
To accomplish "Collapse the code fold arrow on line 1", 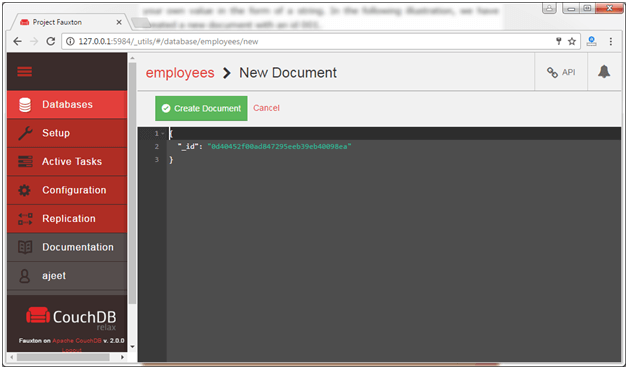I will tap(163, 133).
